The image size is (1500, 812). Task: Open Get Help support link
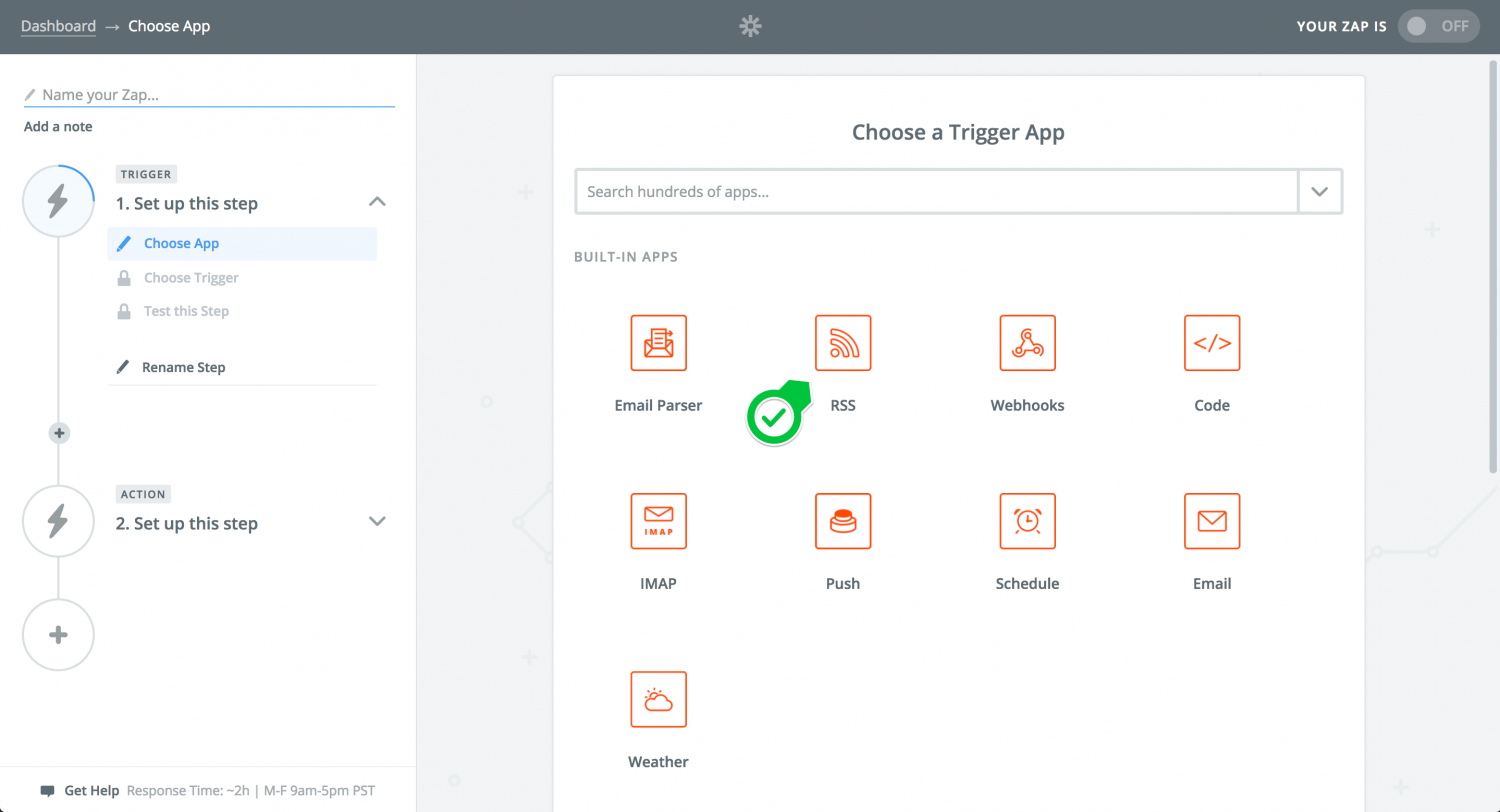[x=92, y=791]
